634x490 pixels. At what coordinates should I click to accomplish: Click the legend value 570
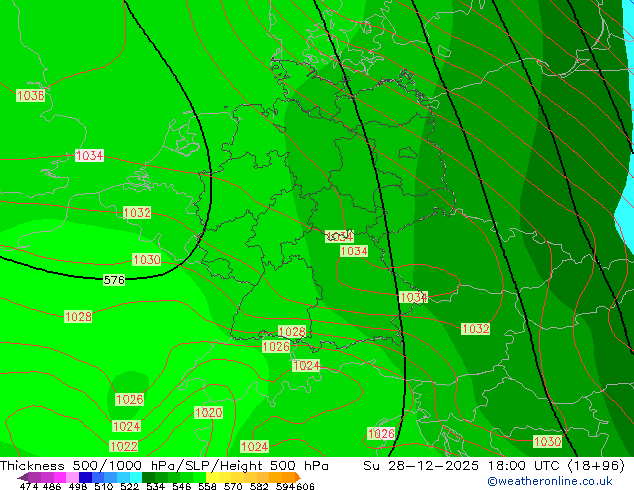click(233, 486)
